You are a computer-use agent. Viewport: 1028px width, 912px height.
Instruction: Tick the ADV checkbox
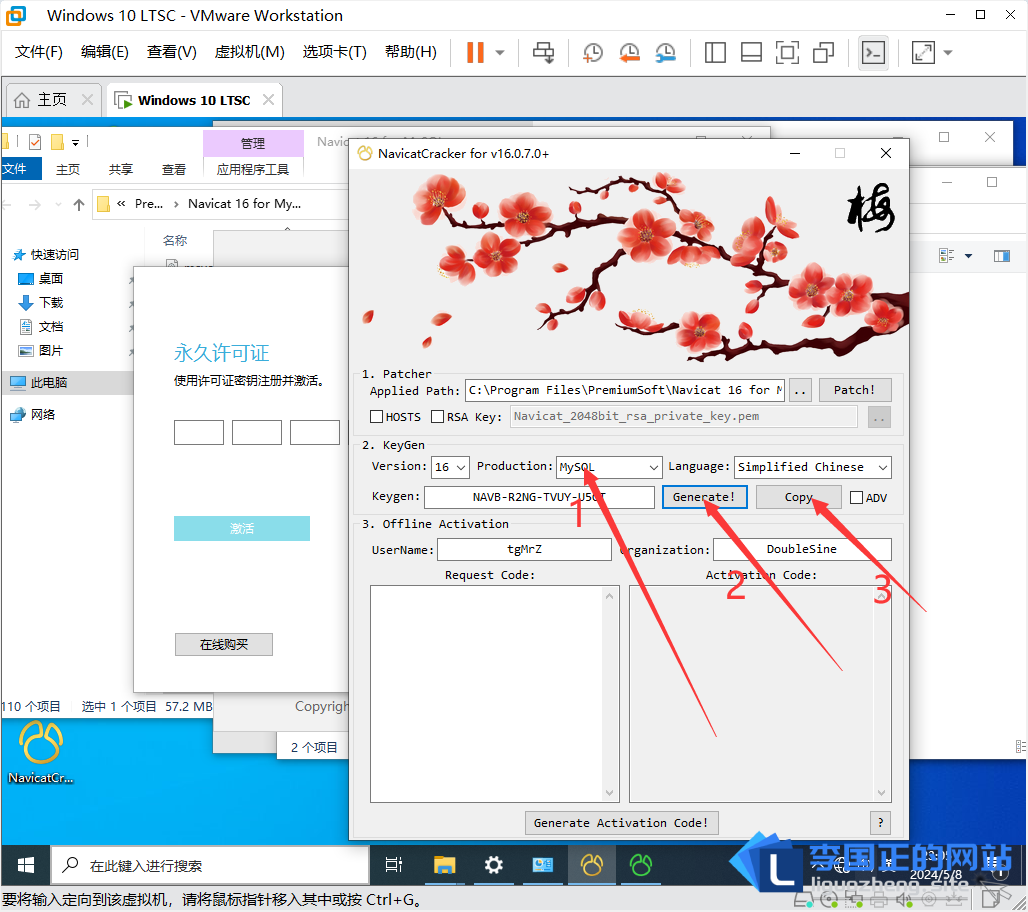coord(856,498)
